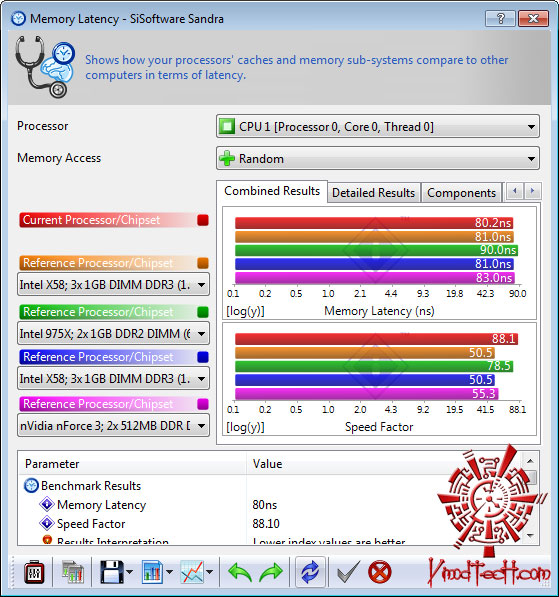Open the benchmark options icon in toolbar
Image resolution: width=559 pixels, height=597 pixels.
[x=34, y=571]
